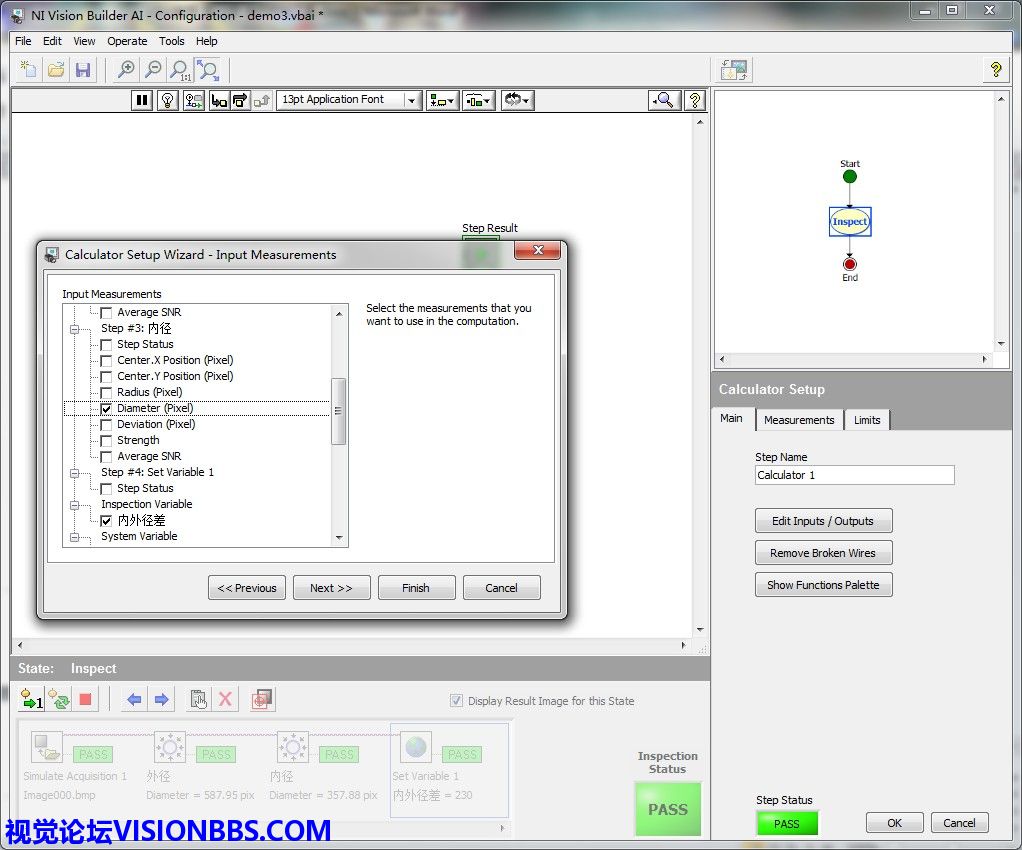
Task: Click Next >> in the wizard
Action: click(331, 588)
